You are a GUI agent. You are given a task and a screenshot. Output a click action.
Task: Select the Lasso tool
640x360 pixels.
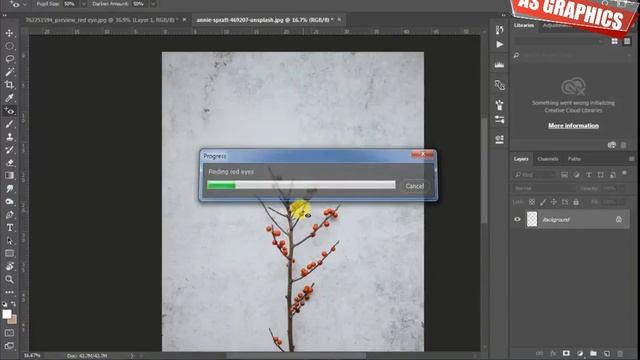[x=9, y=59]
